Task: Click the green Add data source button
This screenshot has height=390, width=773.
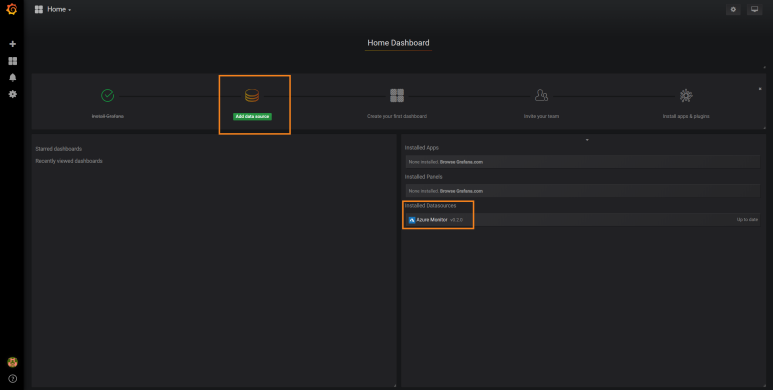Action: (x=252, y=116)
